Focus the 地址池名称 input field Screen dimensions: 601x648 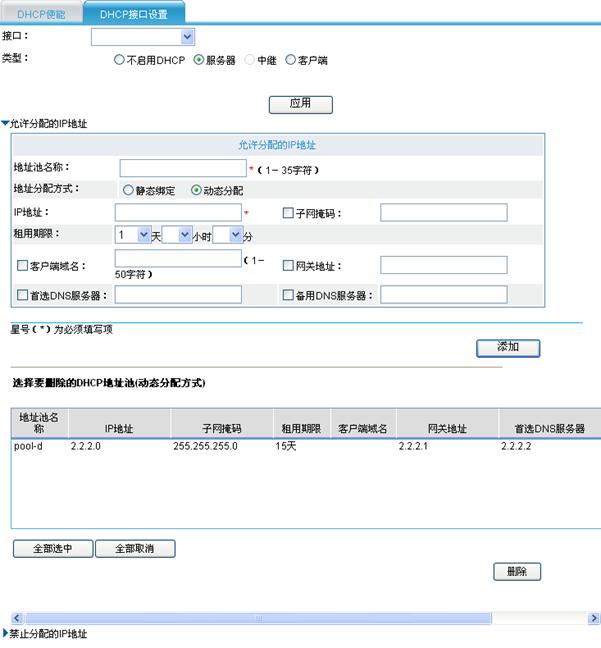click(183, 168)
